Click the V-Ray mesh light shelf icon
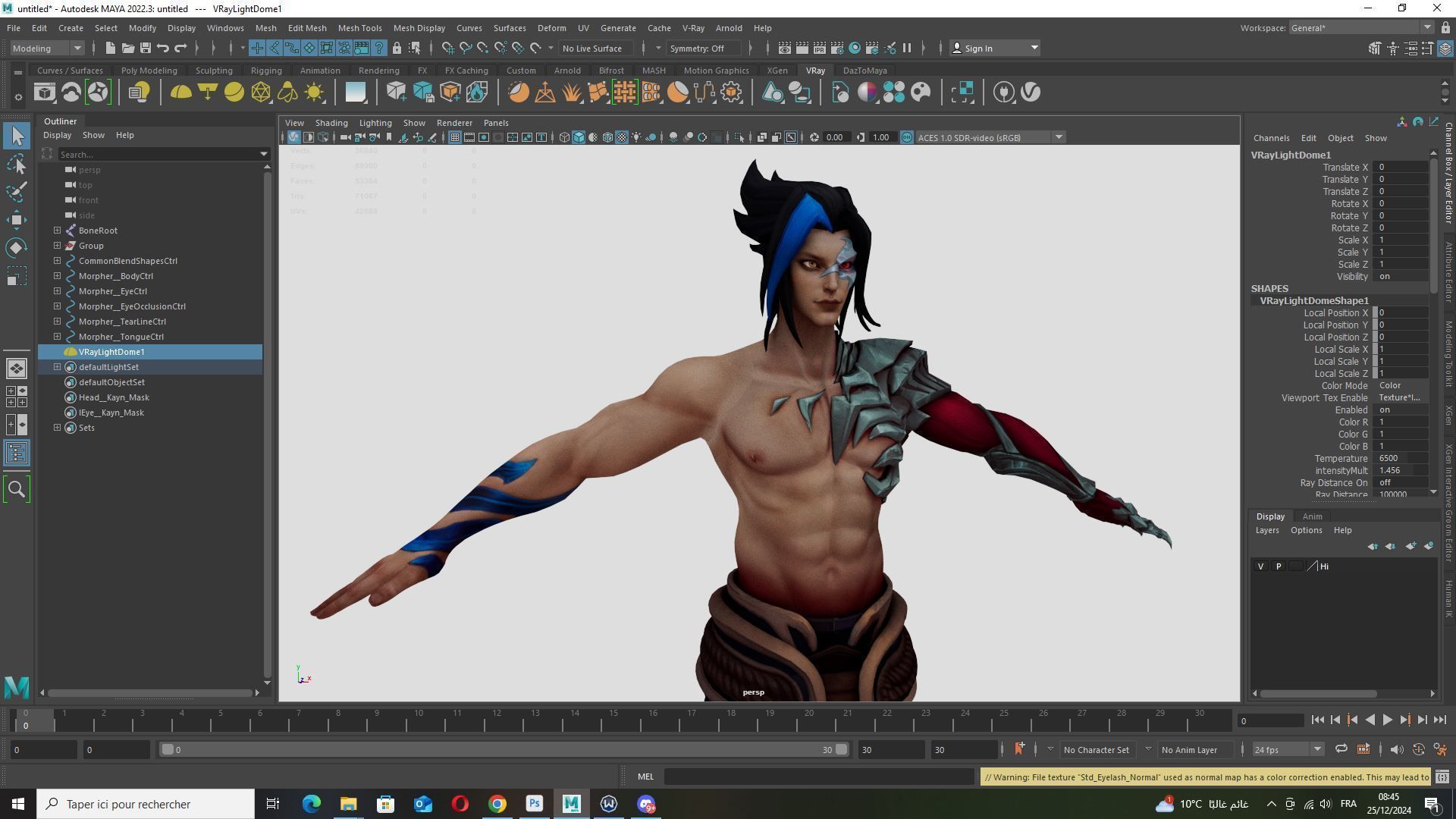1456x819 pixels. tap(261, 93)
